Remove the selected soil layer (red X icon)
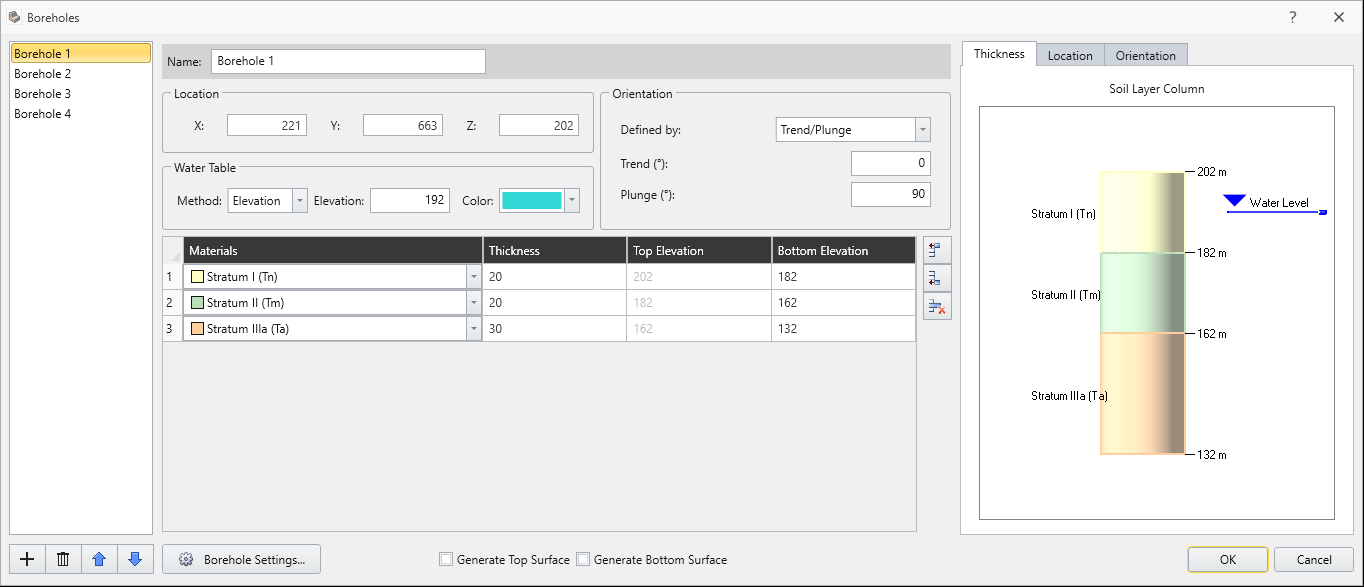The image size is (1364, 587). click(937, 306)
